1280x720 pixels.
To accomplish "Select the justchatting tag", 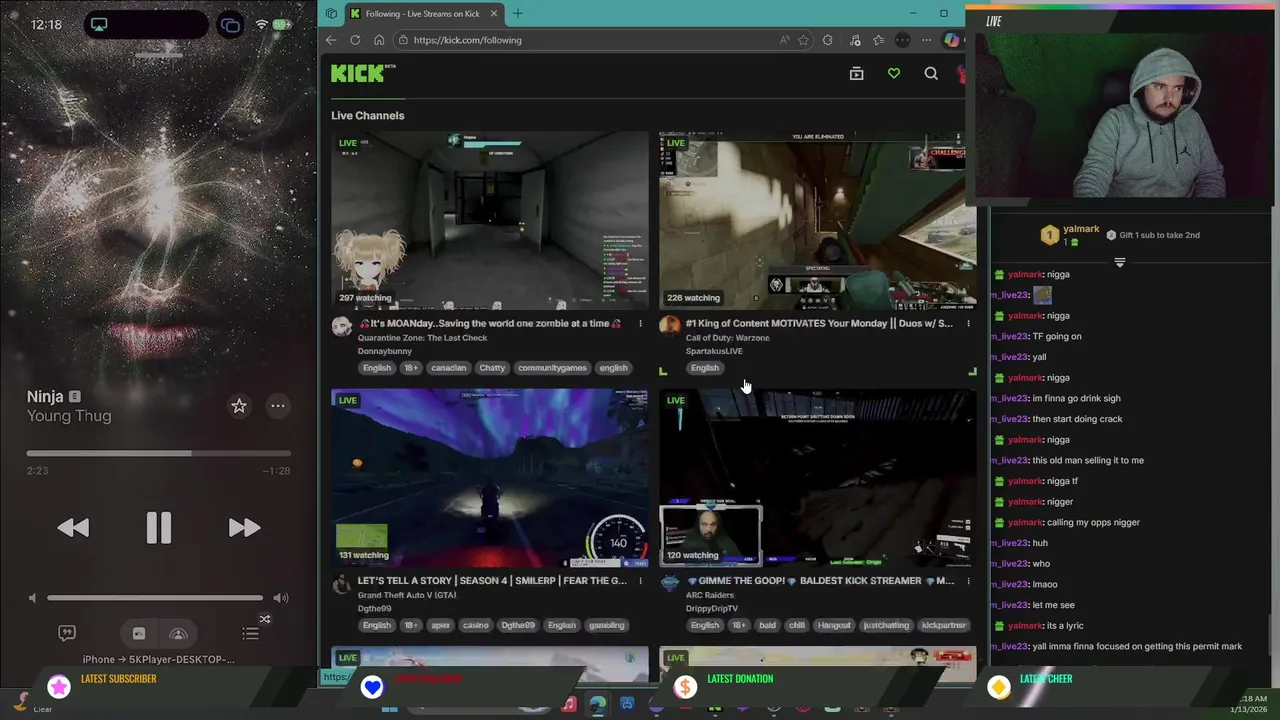I will point(886,625).
